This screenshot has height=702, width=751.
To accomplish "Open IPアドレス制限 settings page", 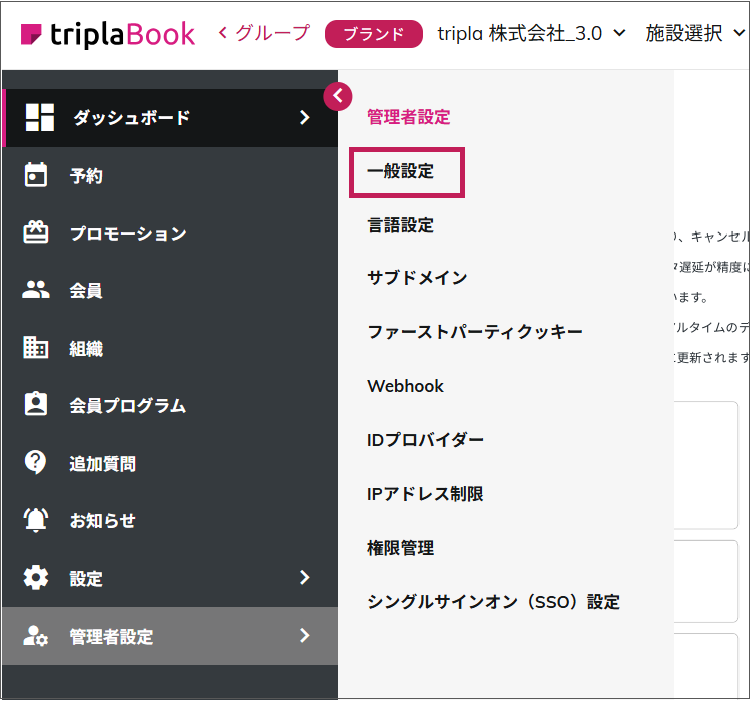I will [427, 494].
